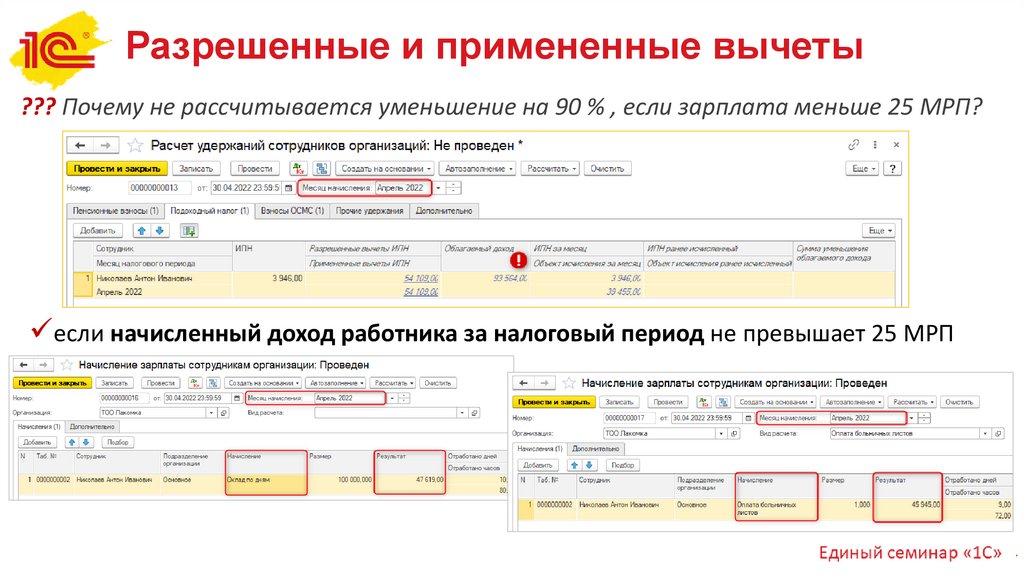Expand Вид расчета dropdown in document 0000000016
This screenshot has width=1024, height=574.
point(462,413)
